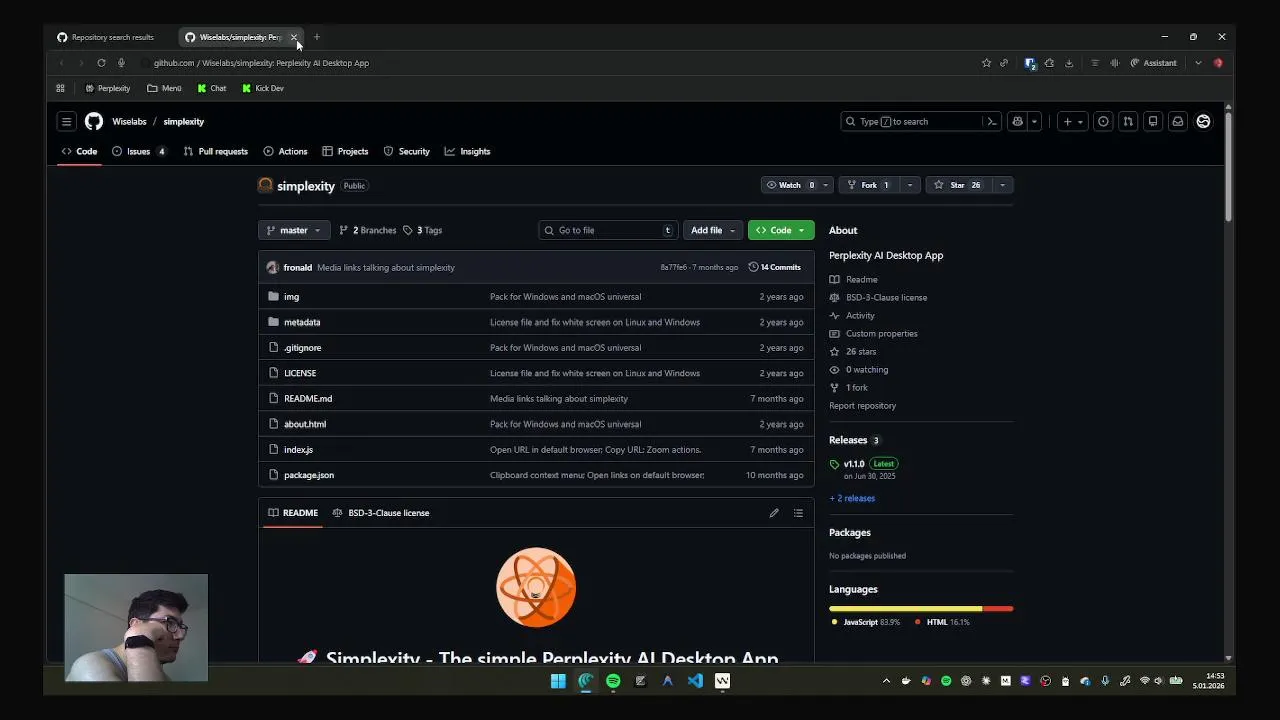This screenshot has height=720, width=1280.
Task: Focus the Go to file input
Action: pos(608,230)
